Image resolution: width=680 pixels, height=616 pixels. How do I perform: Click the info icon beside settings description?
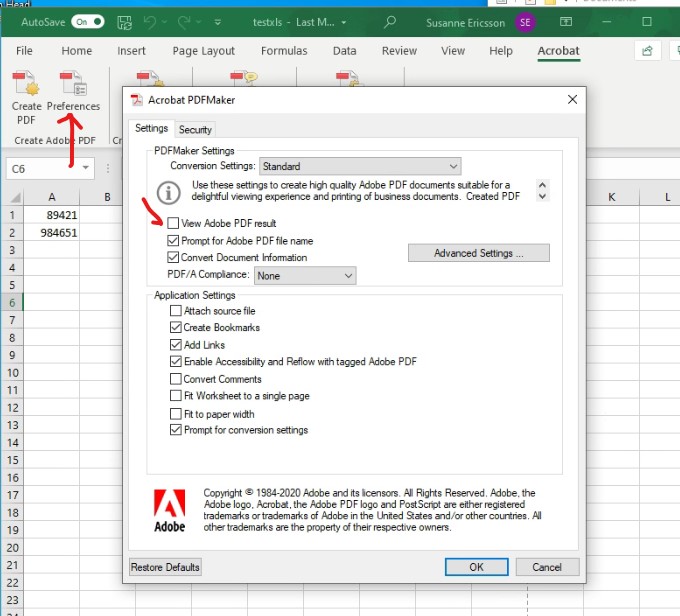click(x=171, y=193)
